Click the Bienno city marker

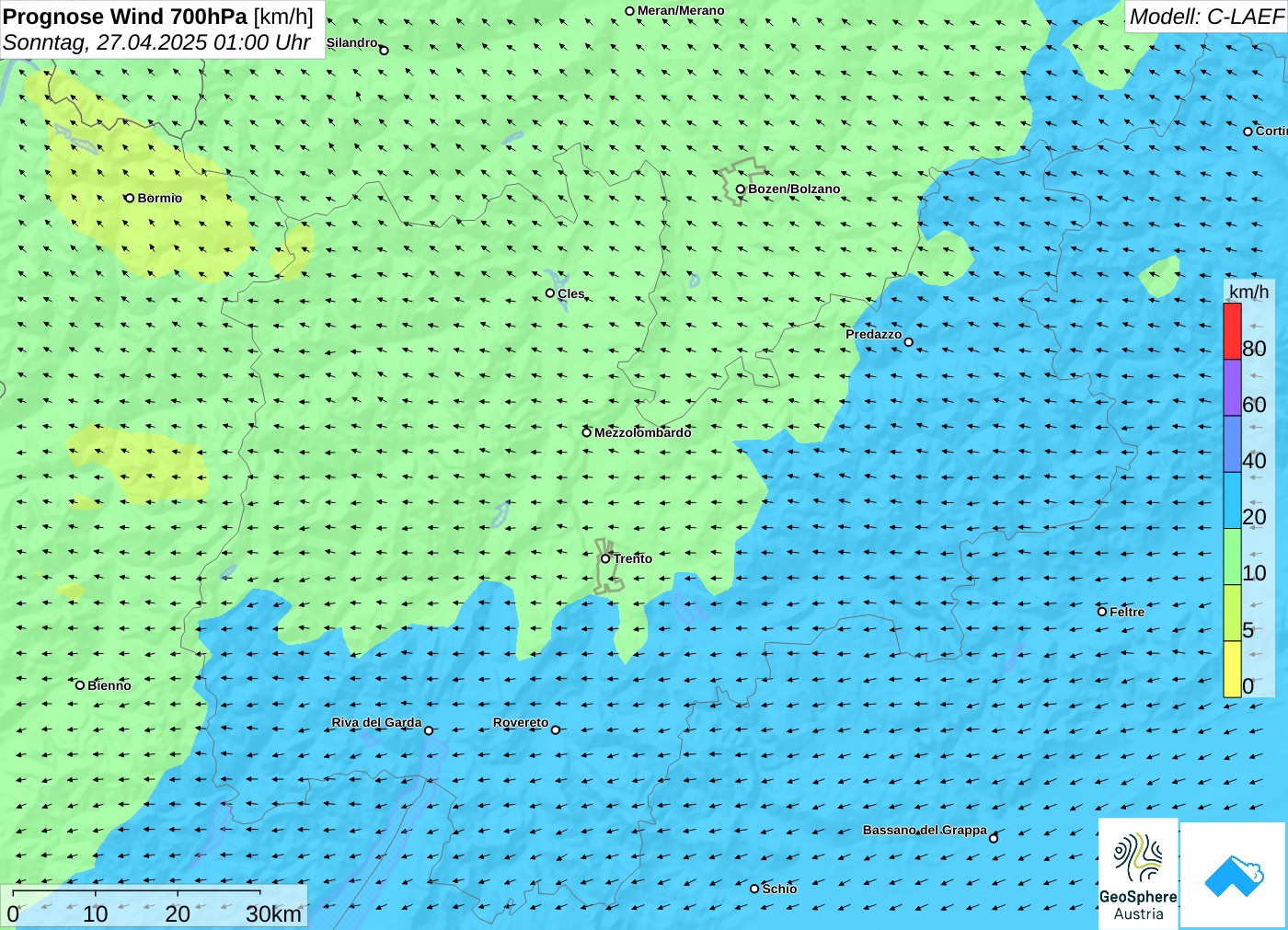click(80, 685)
